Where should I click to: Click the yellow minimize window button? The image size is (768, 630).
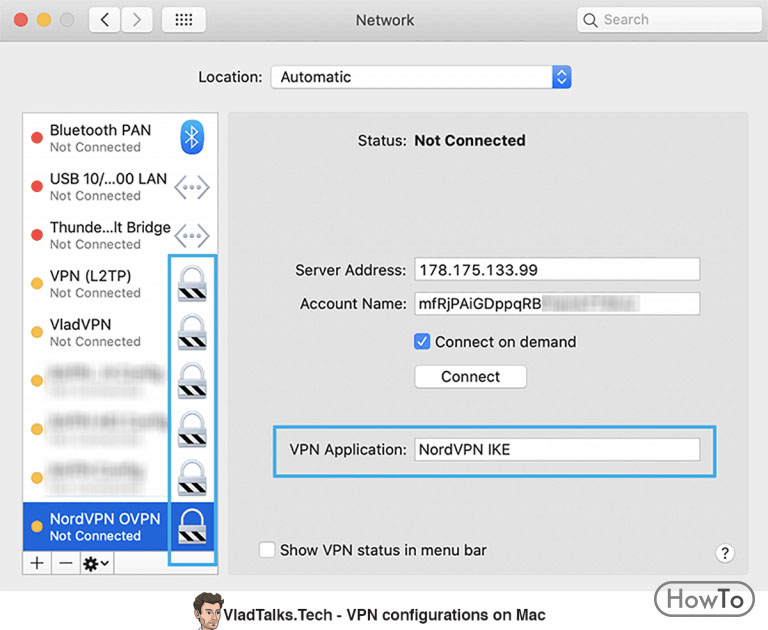point(44,20)
